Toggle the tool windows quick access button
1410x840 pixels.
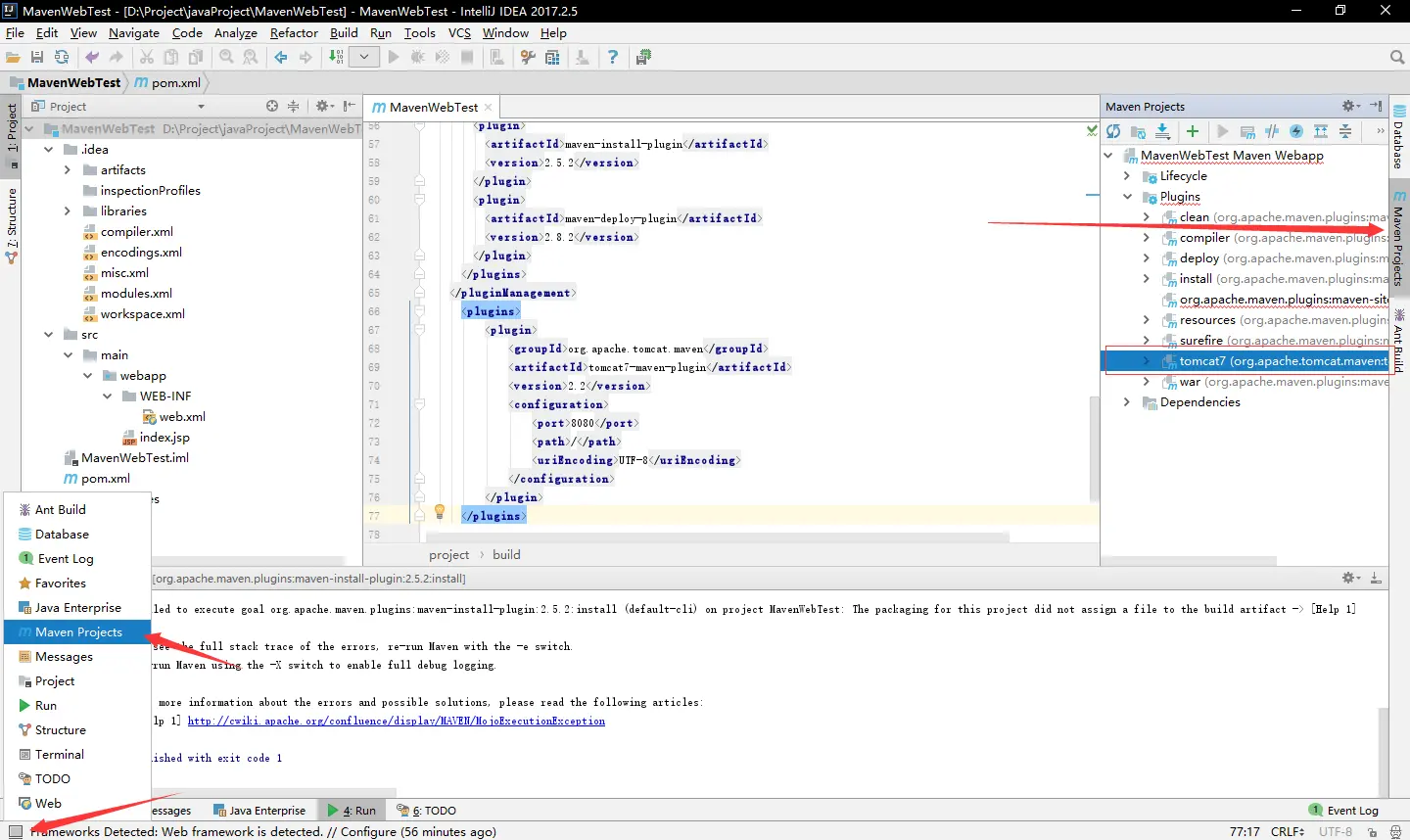pyautogui.click(x=15, y=831)
